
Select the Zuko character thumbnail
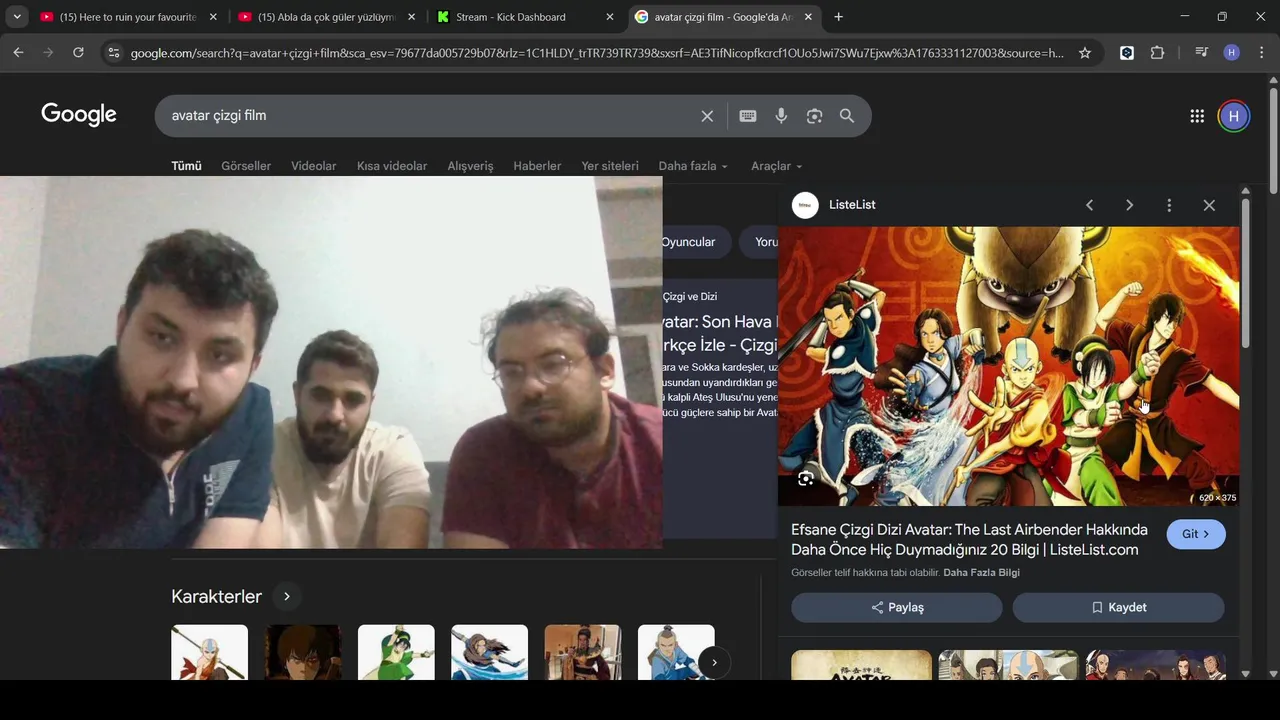(x=303, y=653)
